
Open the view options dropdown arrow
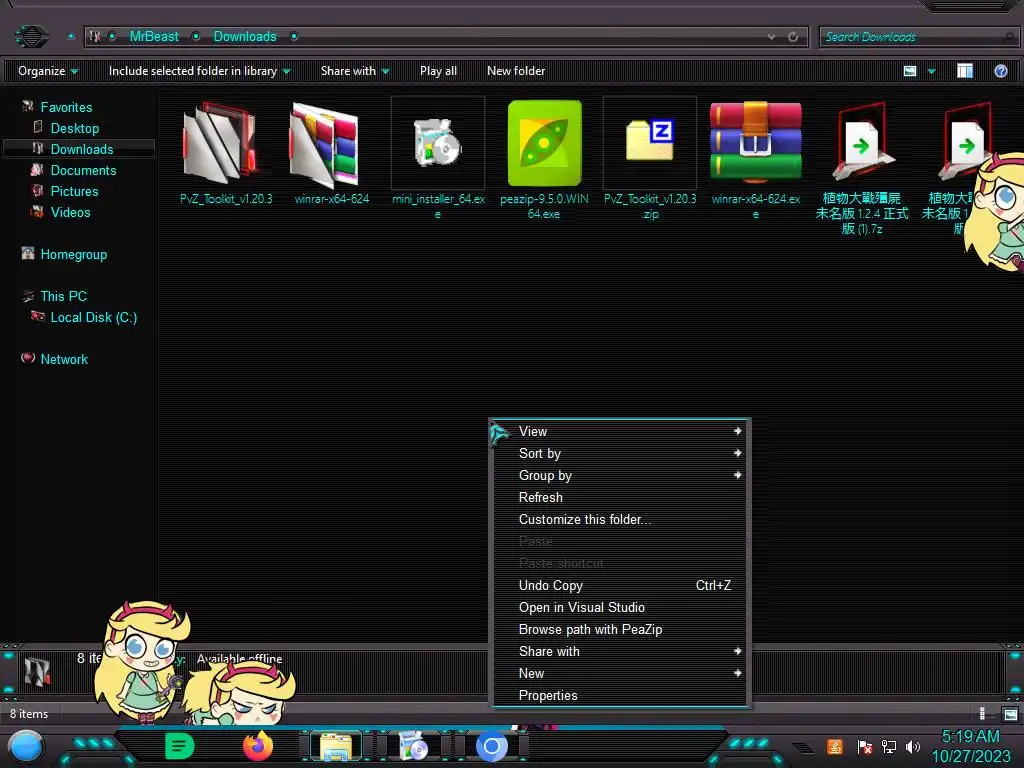click(931, 71)
